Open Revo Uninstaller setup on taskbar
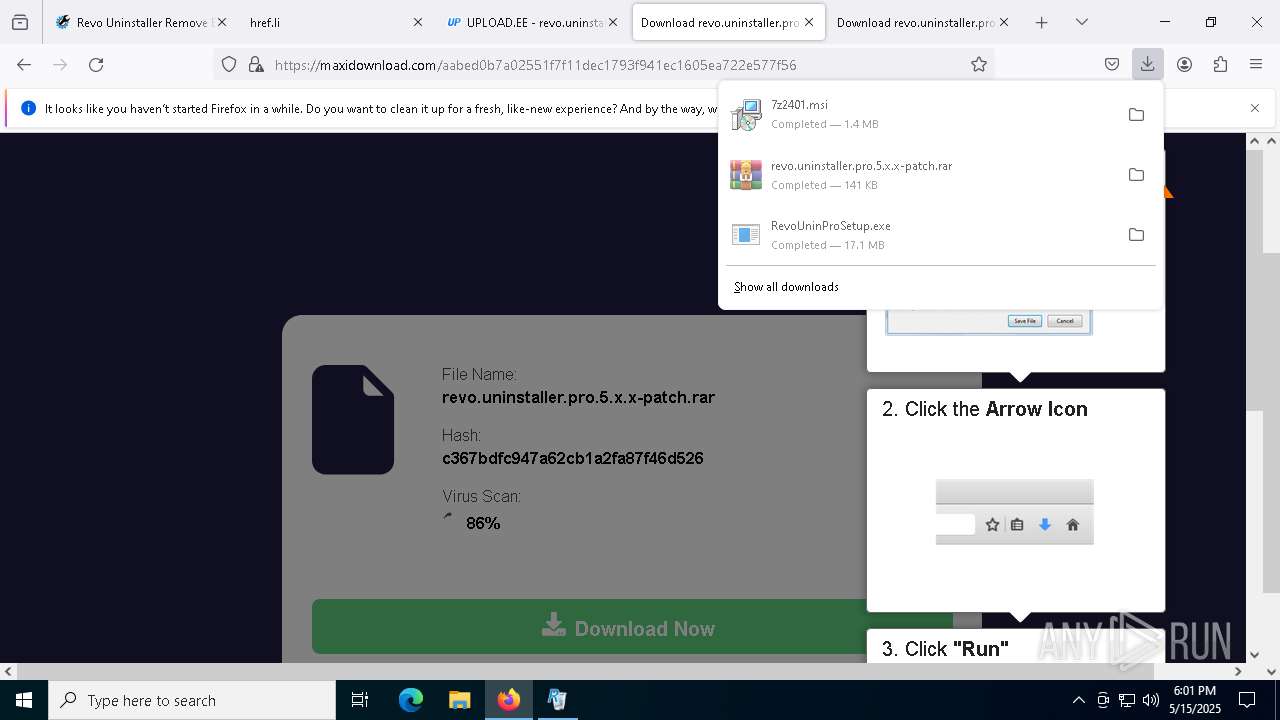Image resolution: width=1280 pixels, height=720 pixels. 557,700
